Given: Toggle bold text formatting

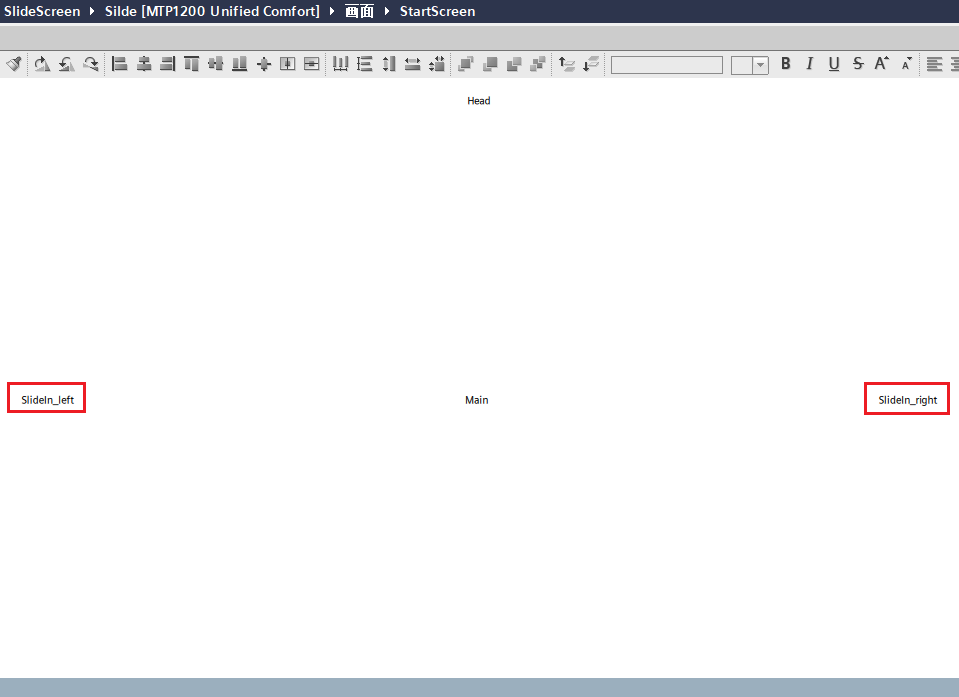Looking at the screenshot, I should point(786,64).
